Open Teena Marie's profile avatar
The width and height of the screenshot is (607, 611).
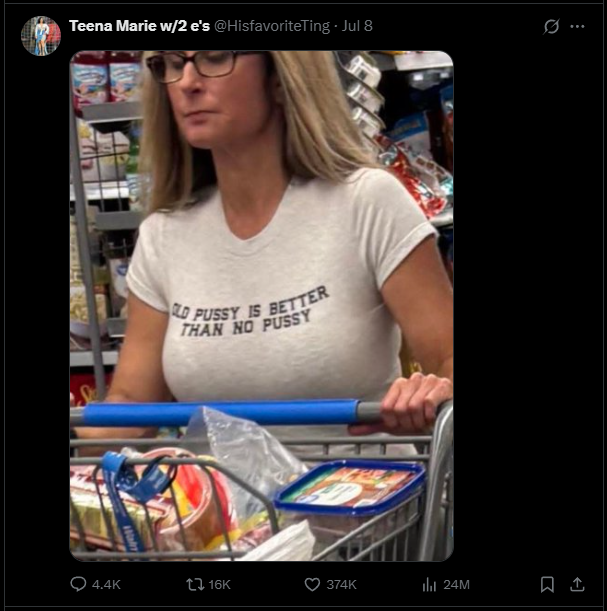[41, 36]
